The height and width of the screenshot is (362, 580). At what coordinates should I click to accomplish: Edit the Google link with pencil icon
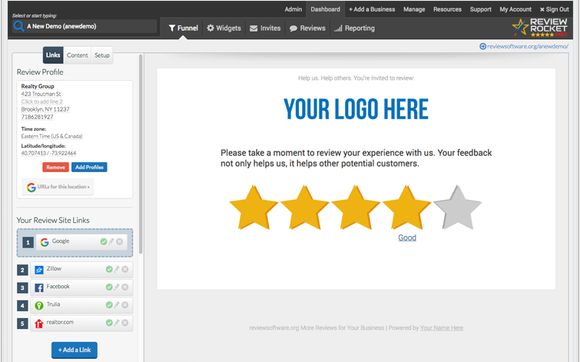click(x=111, y=241)
